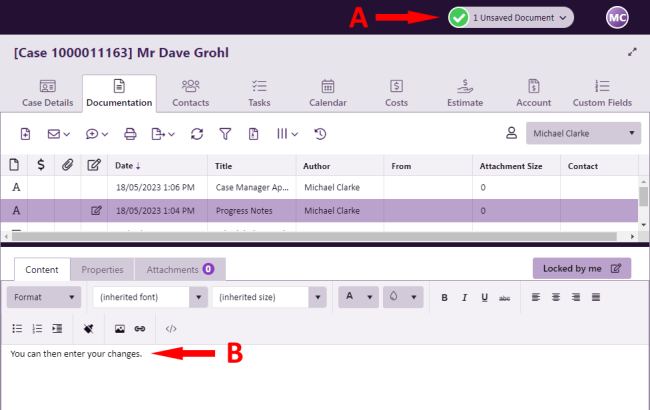This screenshot has height=410, width=650.
Task: Toggle bold formatting
Action: (445, 297)
